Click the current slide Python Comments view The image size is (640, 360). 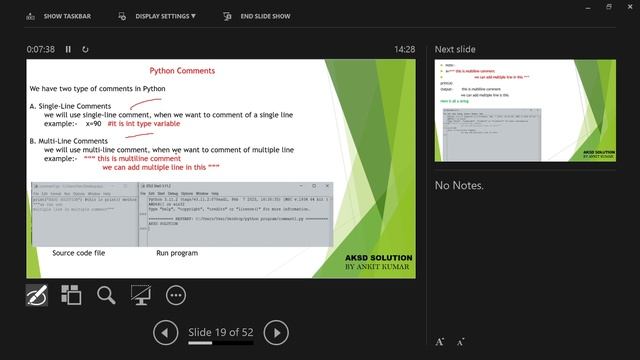click(221, 169)
